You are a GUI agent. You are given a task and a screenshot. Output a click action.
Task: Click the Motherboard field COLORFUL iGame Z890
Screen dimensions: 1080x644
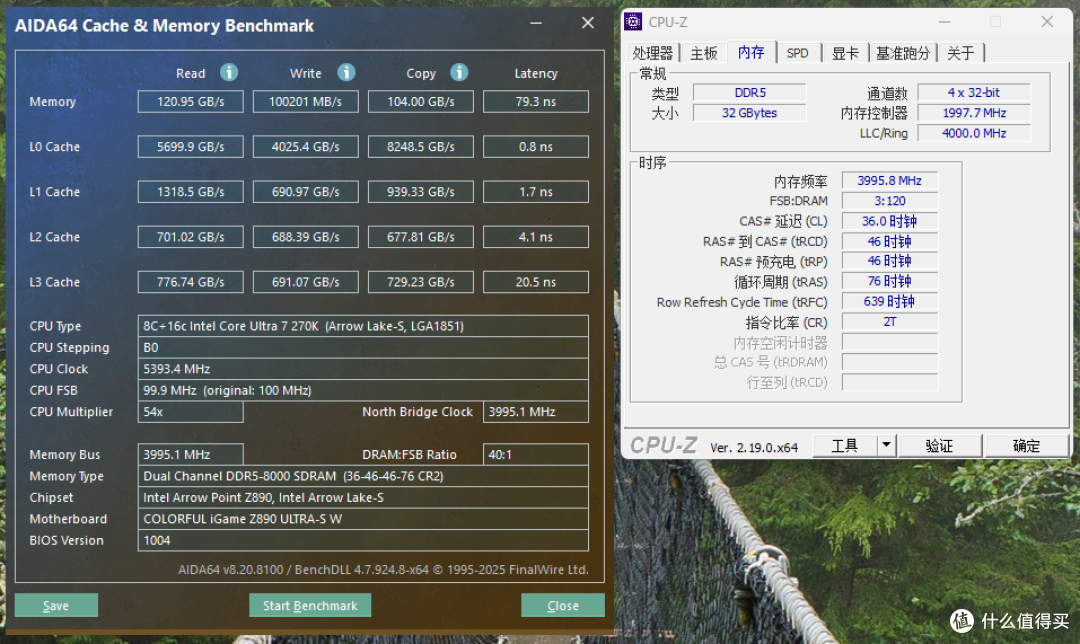click(363, 519)
